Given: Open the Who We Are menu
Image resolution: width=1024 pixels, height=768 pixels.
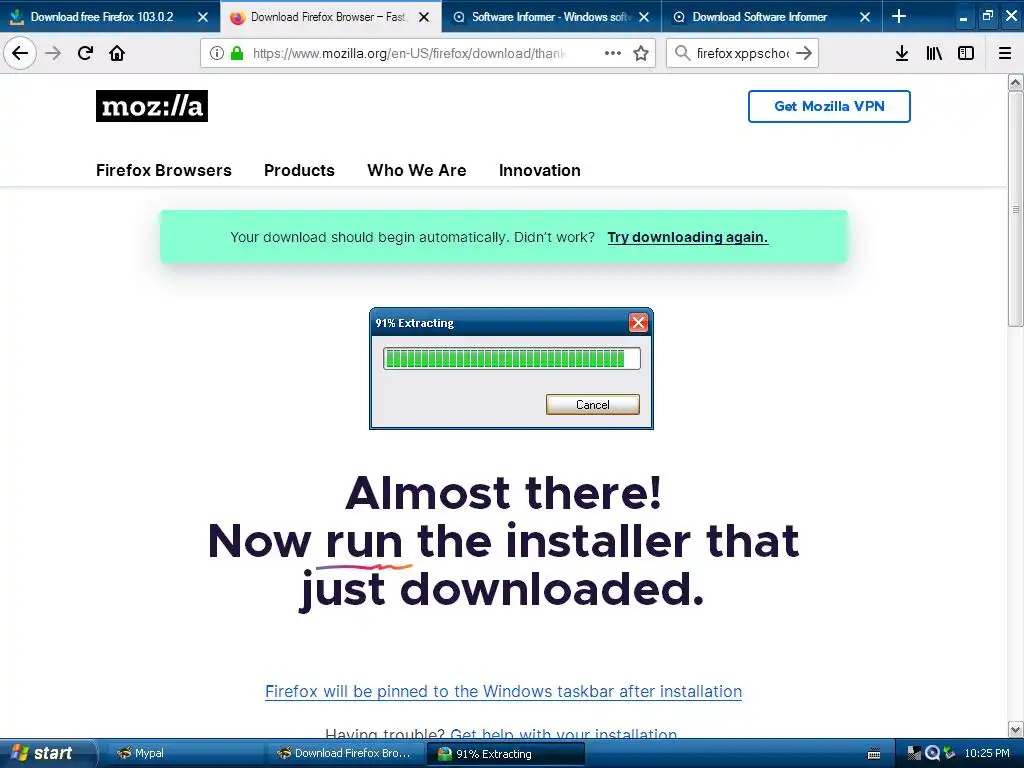Looking at the screenshot, I should pyautogui.click(x=417, y=170).
